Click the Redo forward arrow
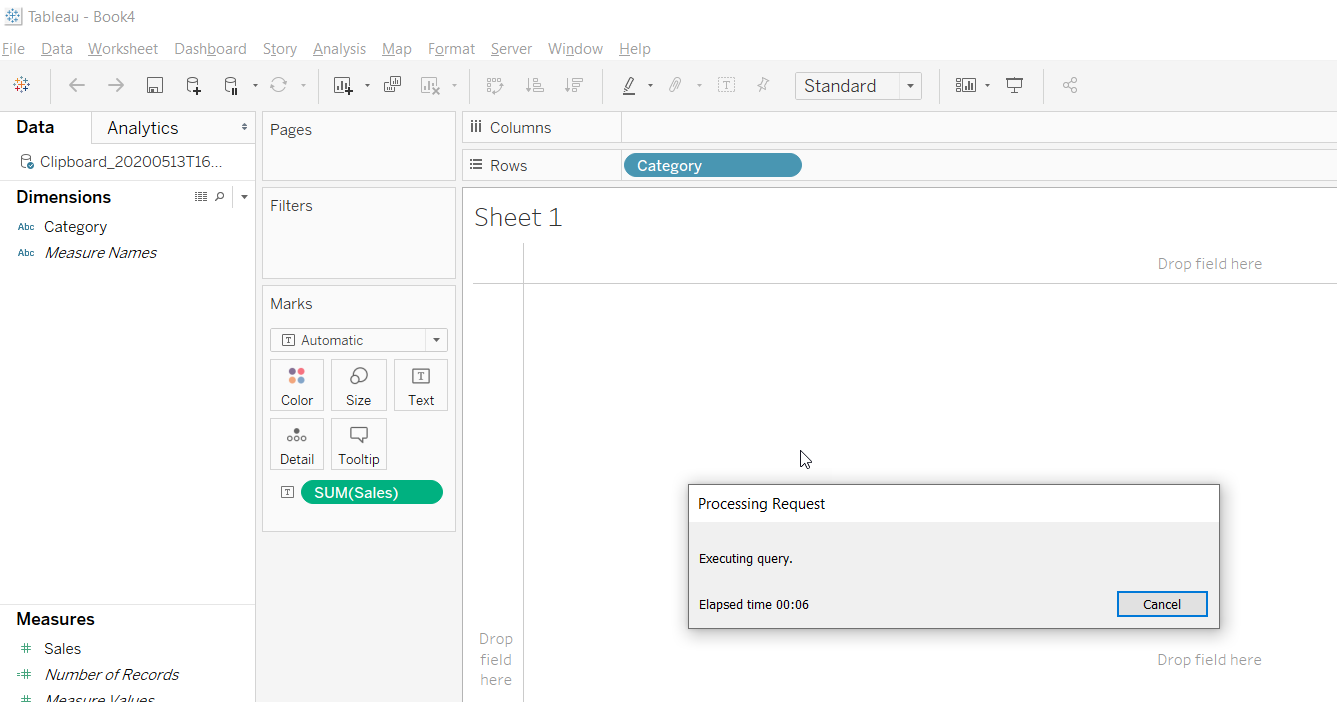Image resolution: width=1337 pixels, height=702 pixels. pyautogui.click(x=116, y=86)
